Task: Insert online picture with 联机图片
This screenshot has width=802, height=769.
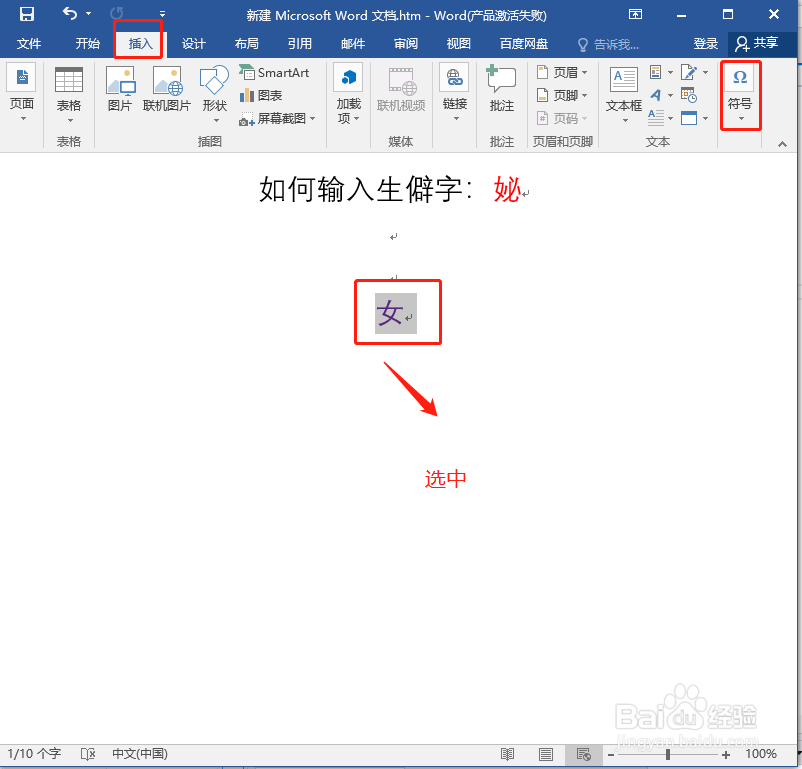Action: point(167,89)
